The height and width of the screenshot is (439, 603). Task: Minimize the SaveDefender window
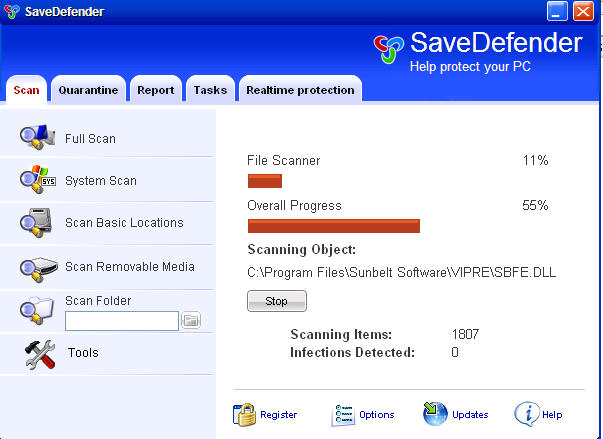557,11
